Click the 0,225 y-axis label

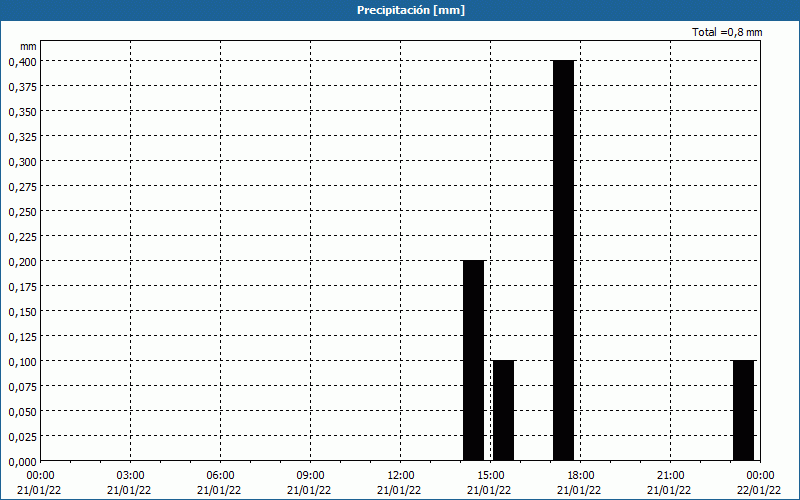click(22, 237)
